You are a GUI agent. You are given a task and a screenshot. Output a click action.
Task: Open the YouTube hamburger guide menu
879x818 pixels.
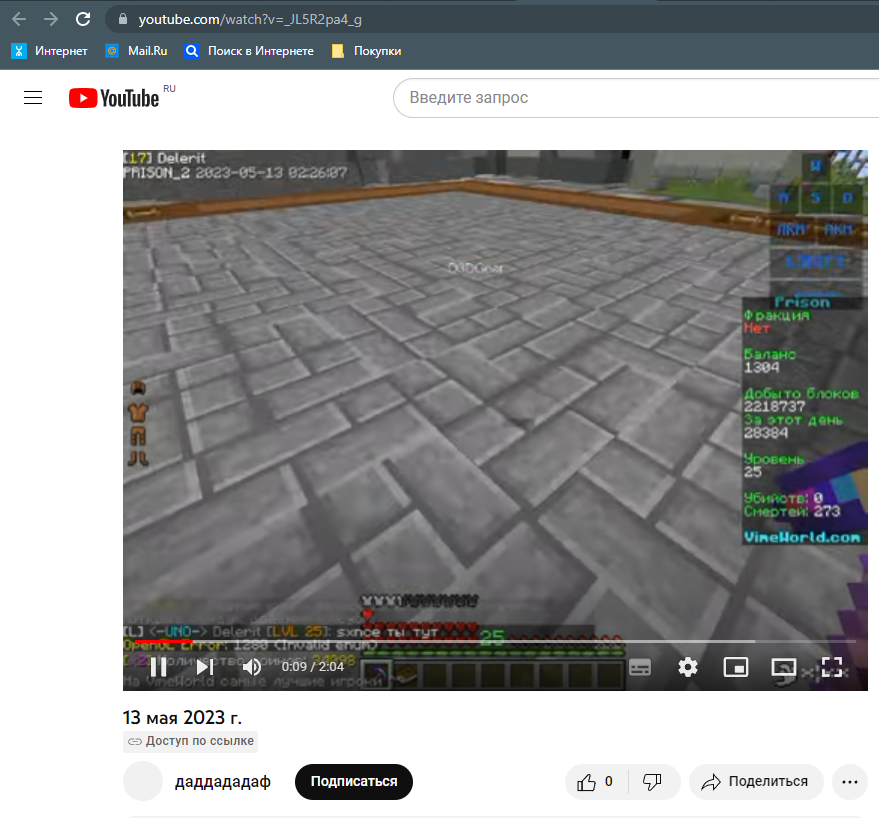tap(33, 98)
